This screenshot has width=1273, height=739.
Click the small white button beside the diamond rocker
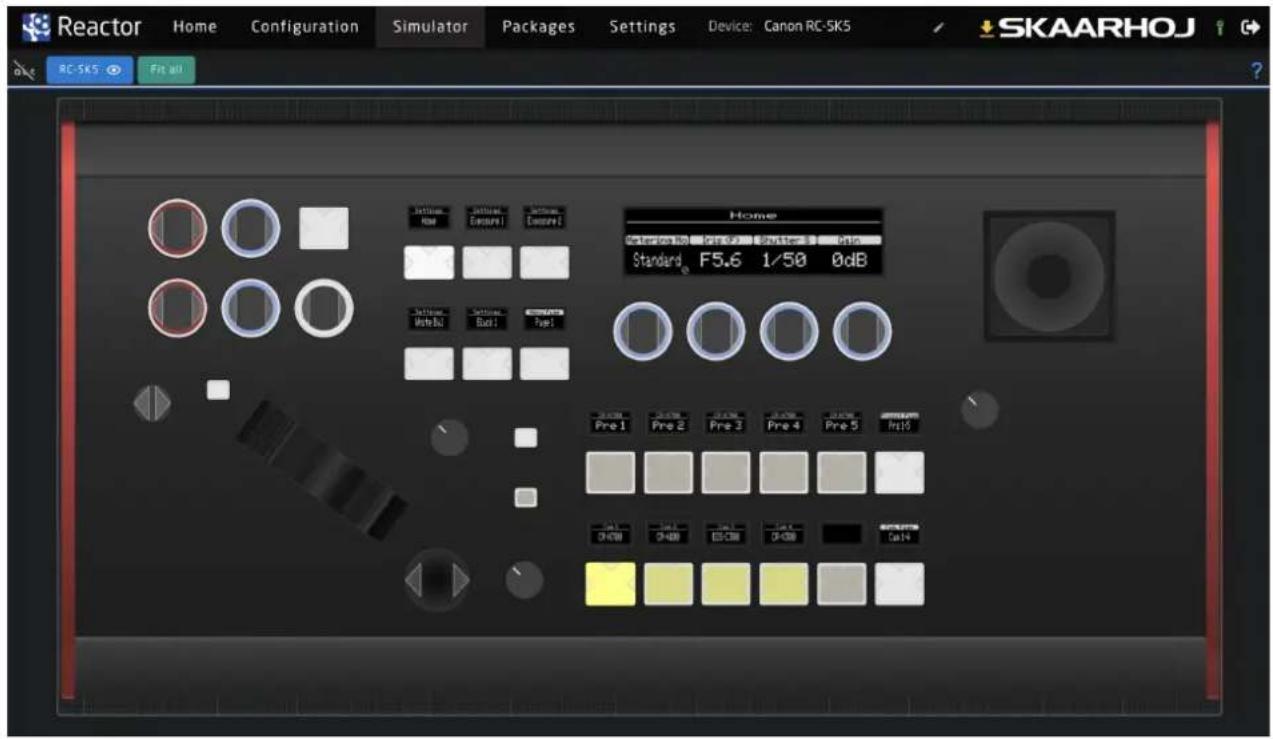[x=218, y=390]
